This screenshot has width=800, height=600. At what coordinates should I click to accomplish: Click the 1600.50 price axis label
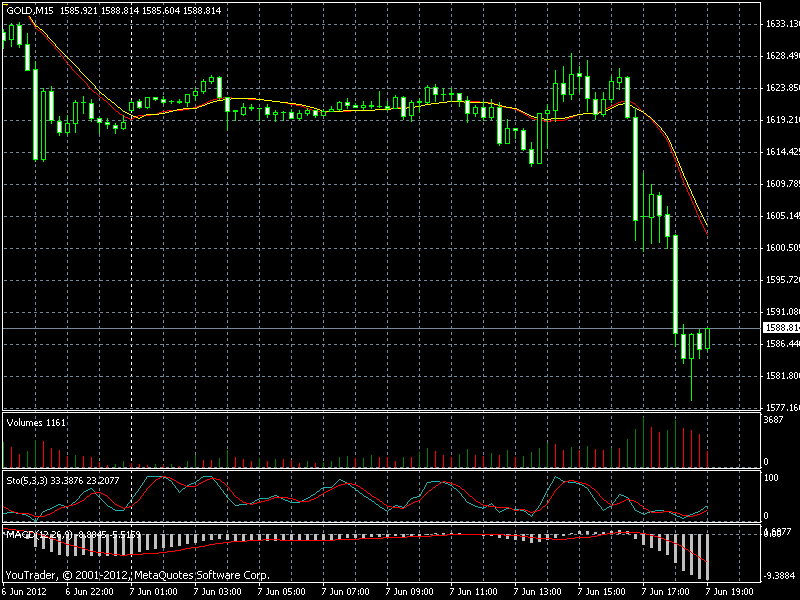[783, 248]
